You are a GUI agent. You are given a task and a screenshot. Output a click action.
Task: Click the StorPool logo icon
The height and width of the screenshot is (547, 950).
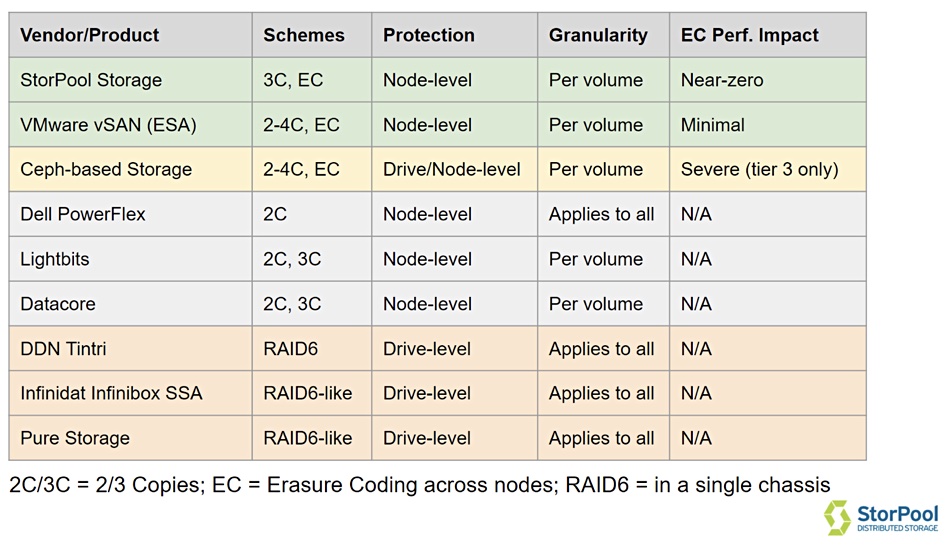point(837,518)
